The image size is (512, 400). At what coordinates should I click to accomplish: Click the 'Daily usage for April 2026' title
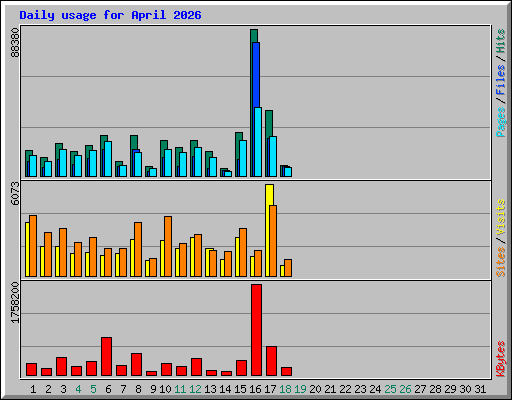pos(110,15)
